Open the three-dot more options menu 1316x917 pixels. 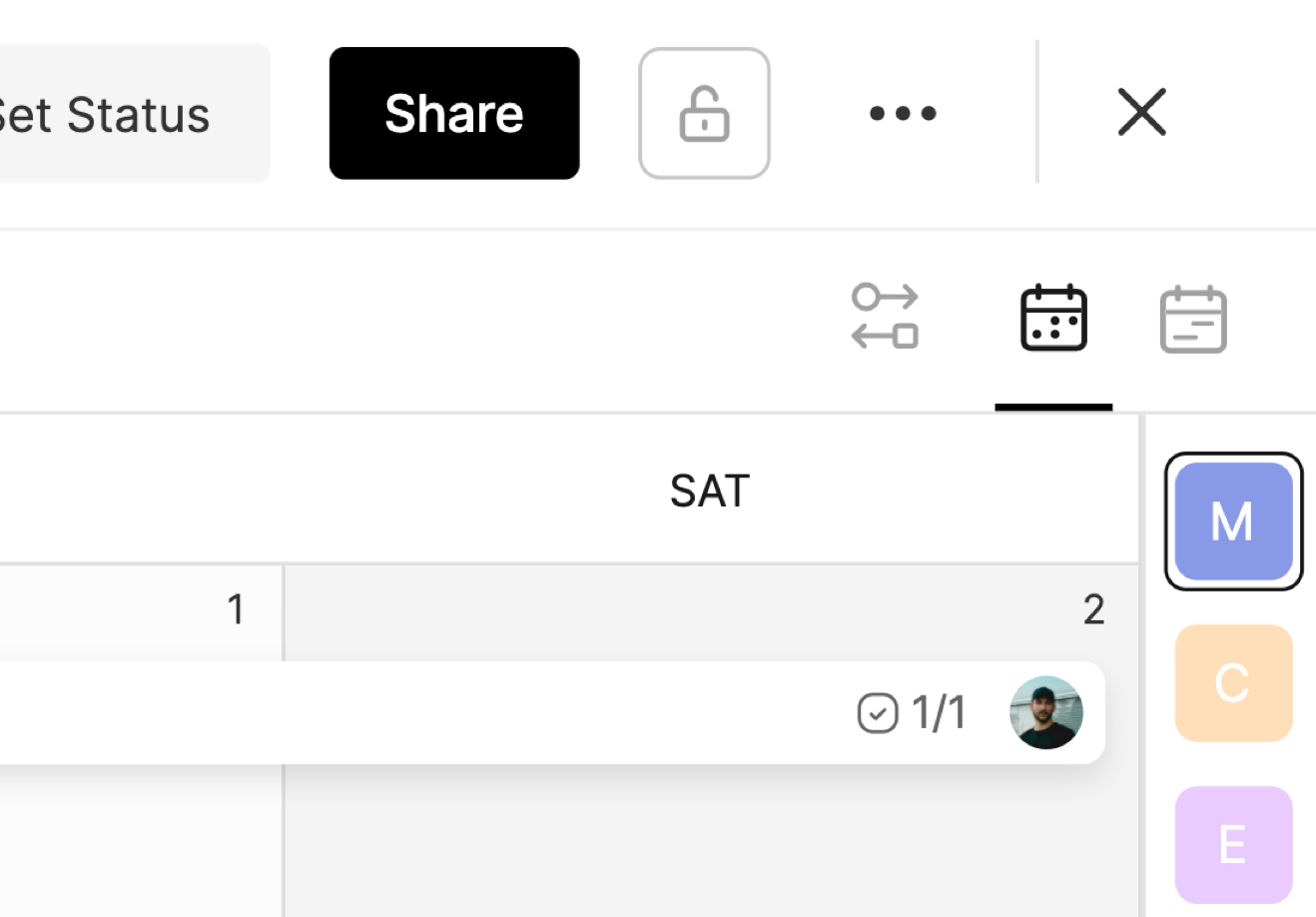[903, 114]
